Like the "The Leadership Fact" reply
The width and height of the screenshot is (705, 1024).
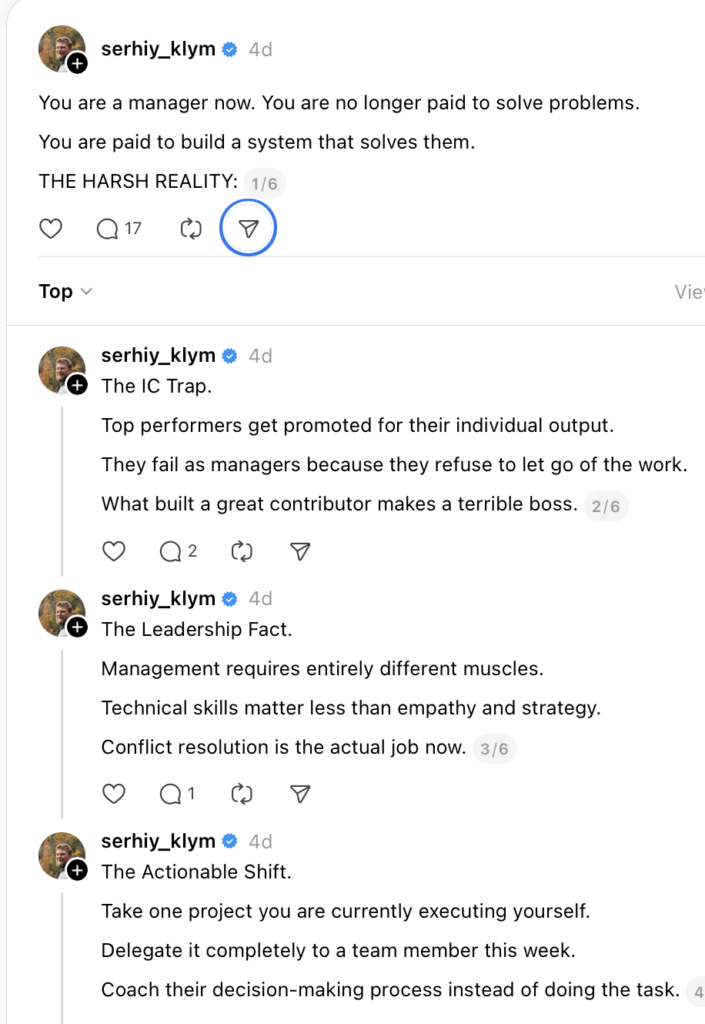click(x=114, y=794)
